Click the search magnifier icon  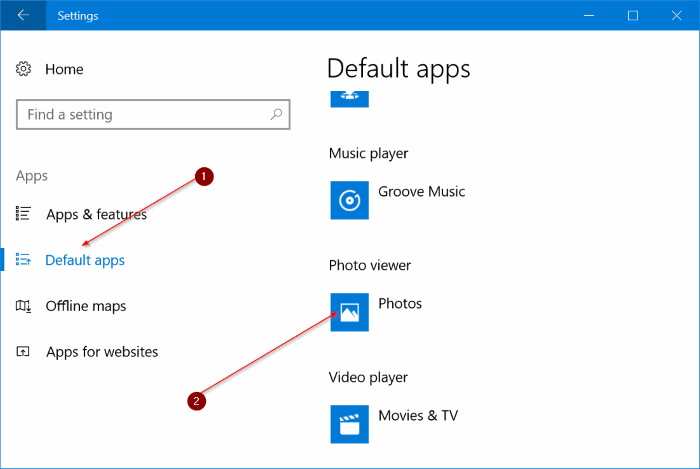pos(276,115)
